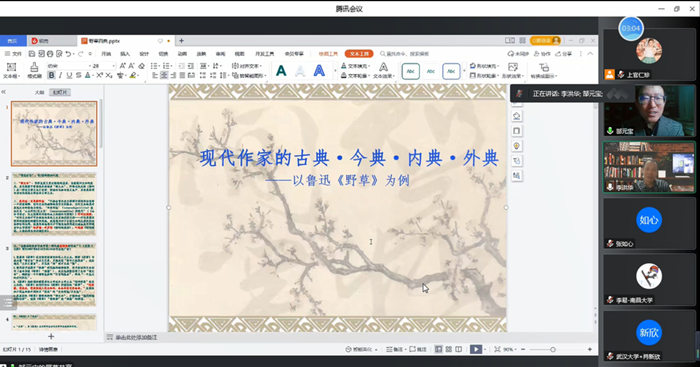
Task: Open the Text Outline (文本轮廓) dropdown
Action: pyautogui.click(x=356, y=75)
